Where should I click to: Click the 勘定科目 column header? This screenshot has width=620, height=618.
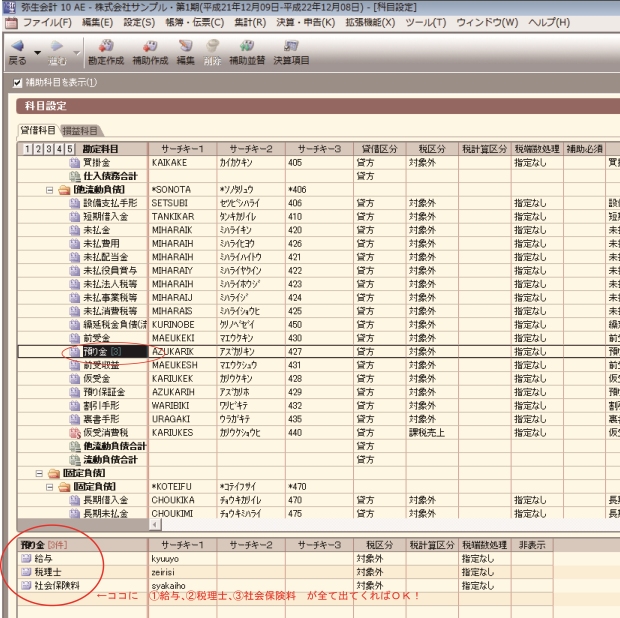coord(100,149)
